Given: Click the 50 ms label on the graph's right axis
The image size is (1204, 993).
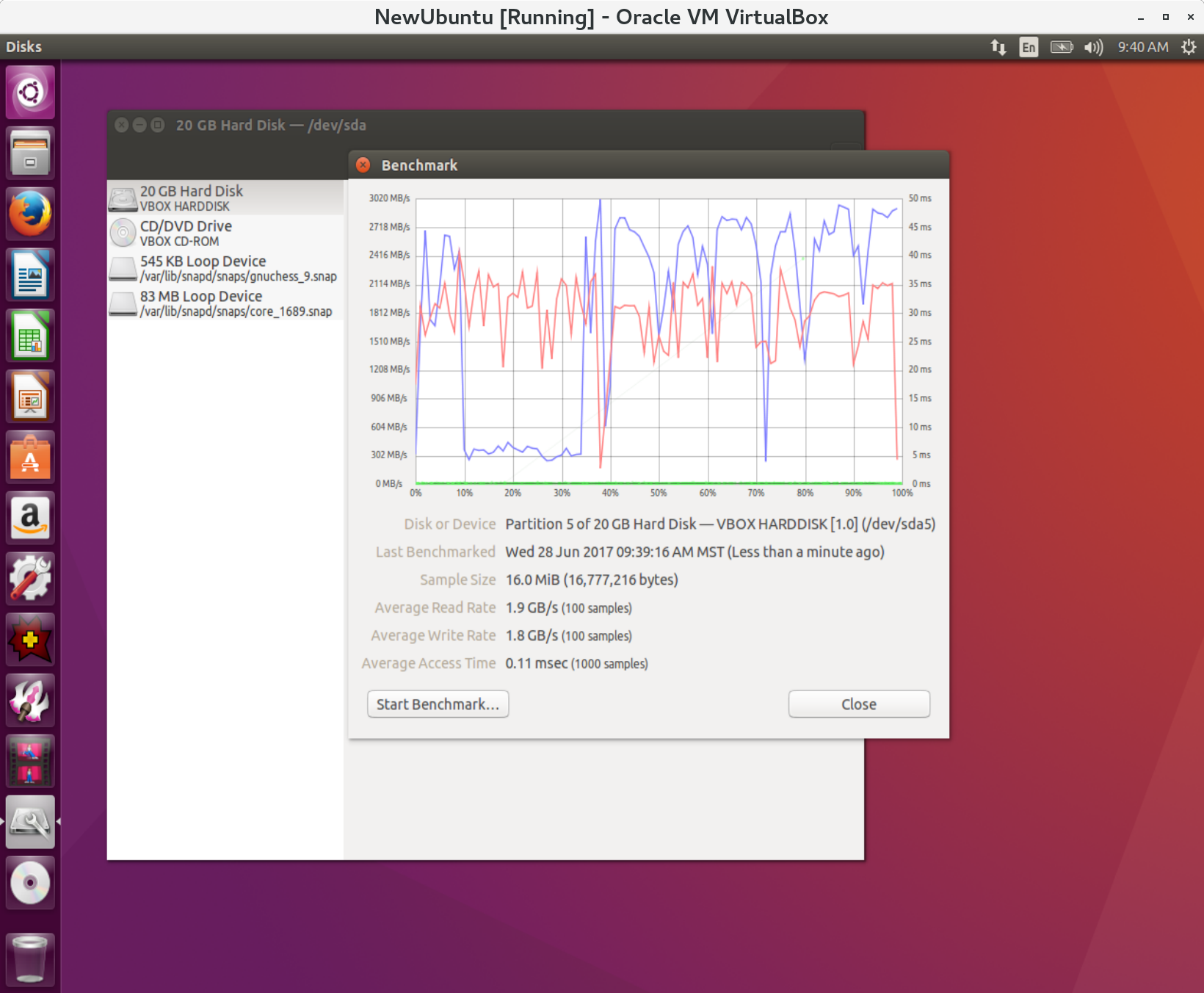Looking at the screenshot, I should (x=920, y=198).
